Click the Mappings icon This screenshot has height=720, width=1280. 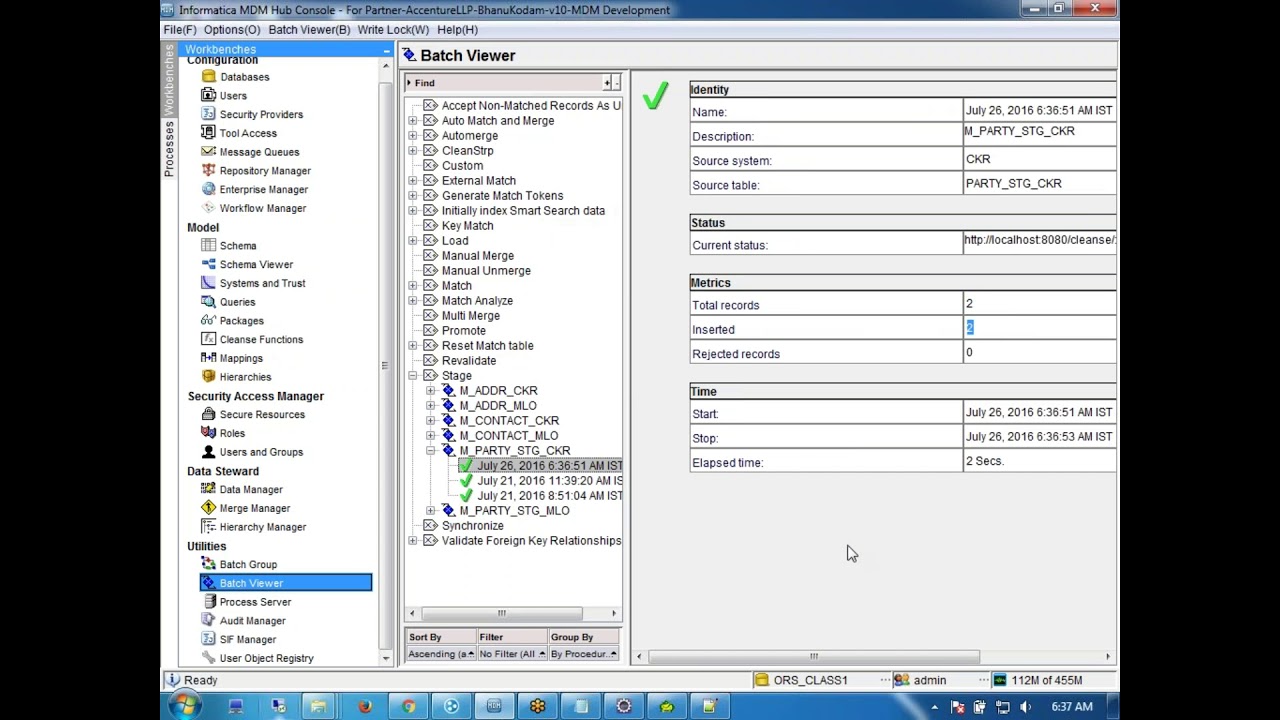pyautogui.click(x=208, y=358)
